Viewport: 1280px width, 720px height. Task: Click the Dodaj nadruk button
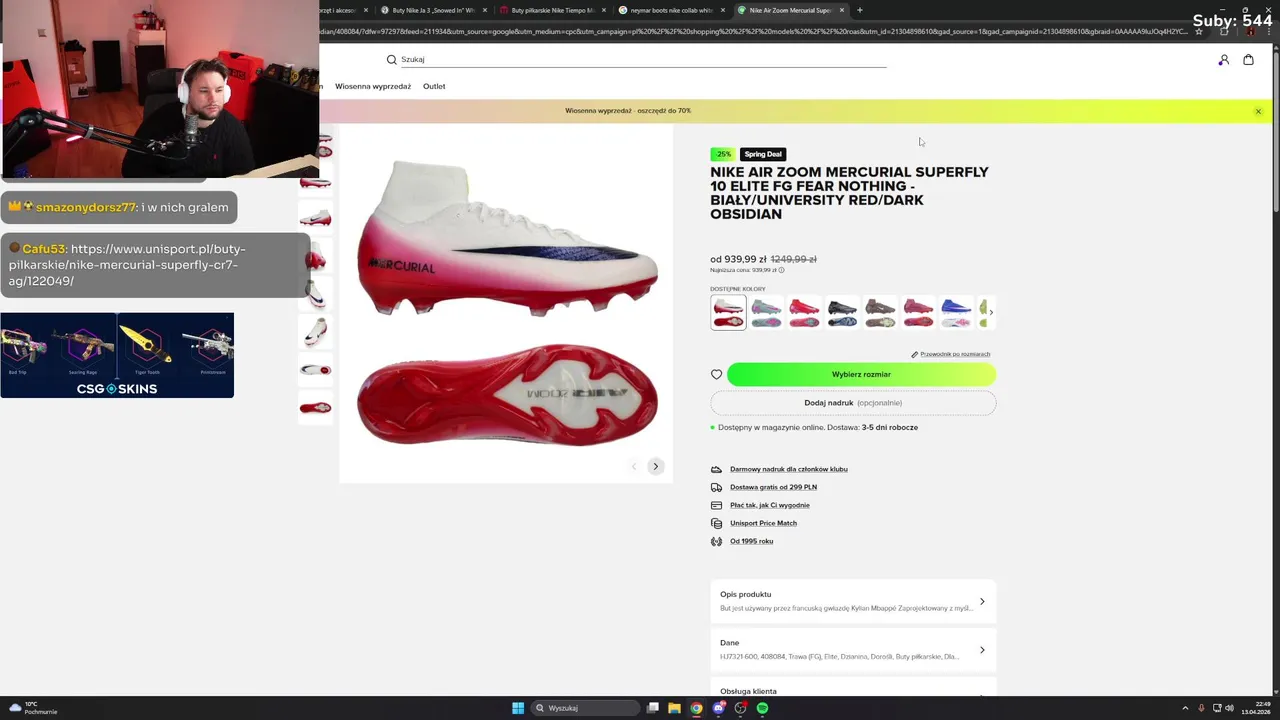tap(853, 403)
